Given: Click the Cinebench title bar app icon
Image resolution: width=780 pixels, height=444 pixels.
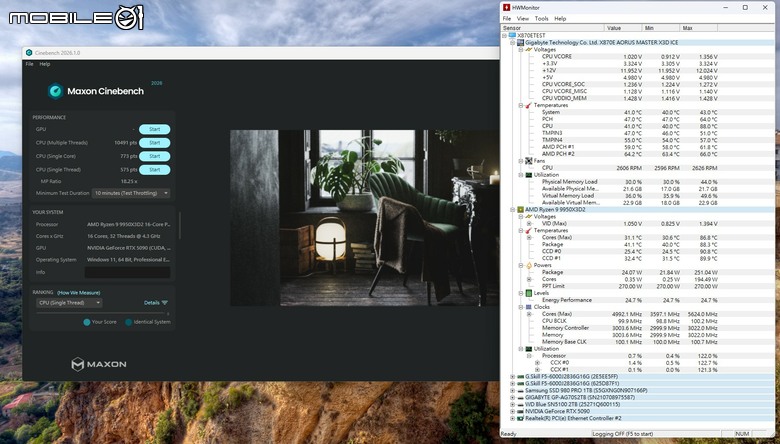Looking at the screenshot, I should (29, 53).
